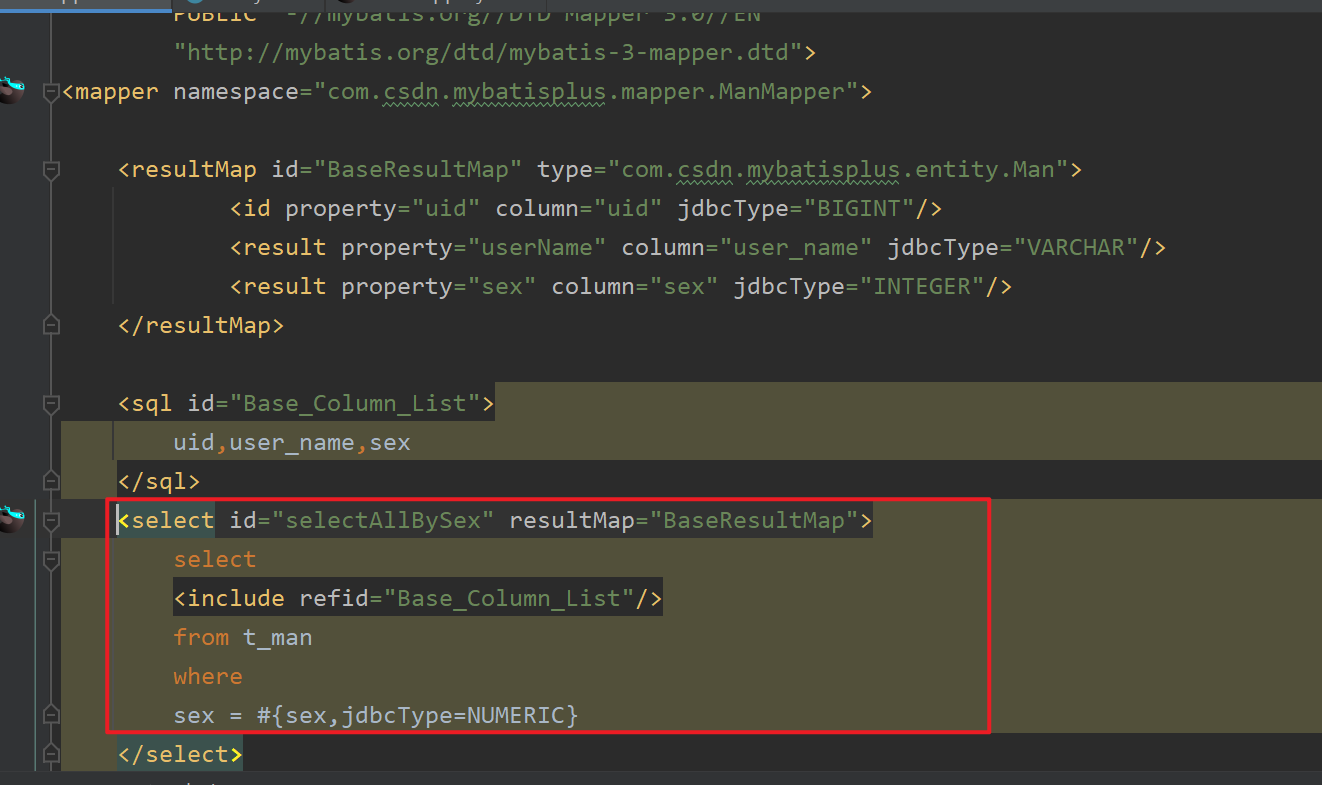Click the jdbcType value INTEGER
The image size is (1322, 785).
coord(923,287)
